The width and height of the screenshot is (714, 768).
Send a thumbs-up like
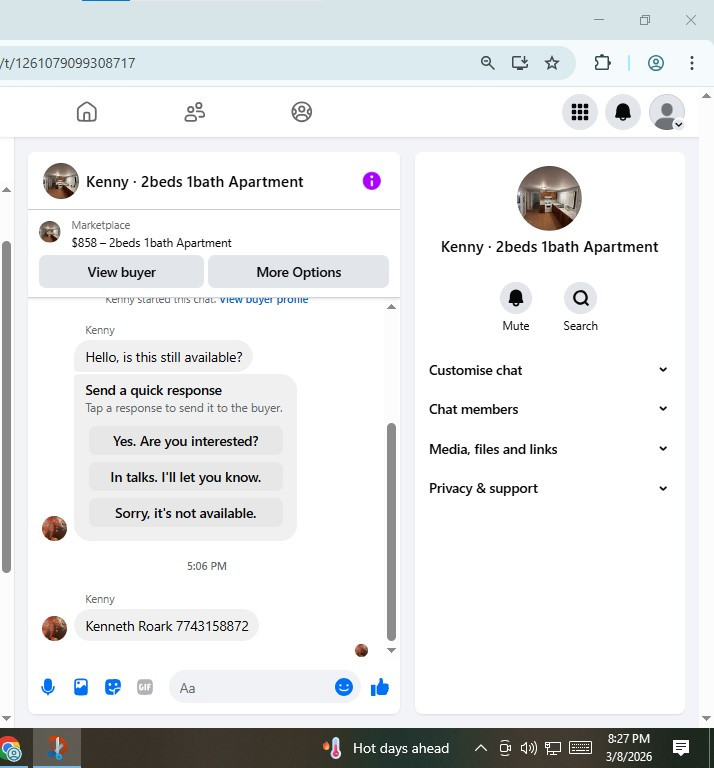(380, 687)
